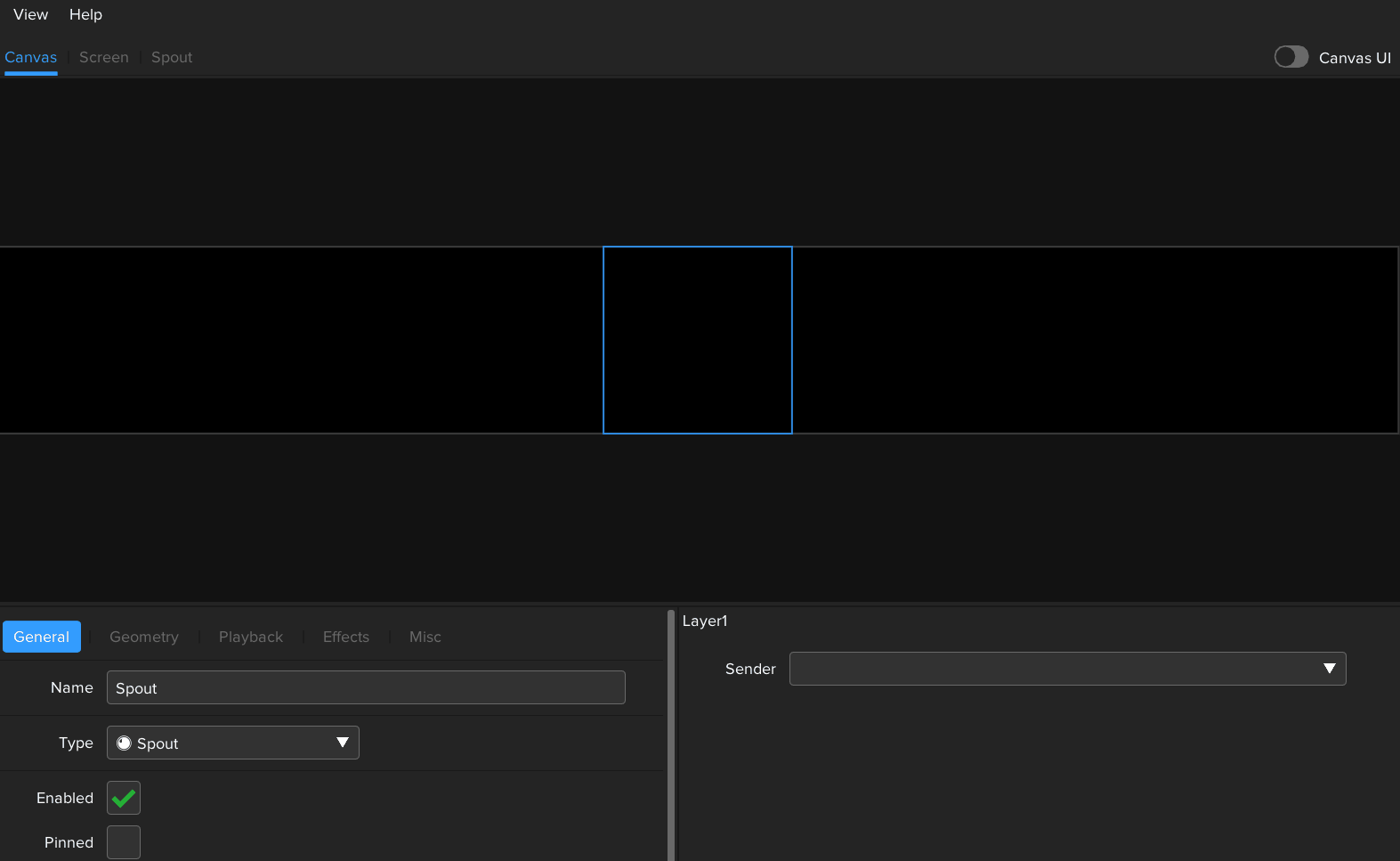Check the Pinned checkbox
The width and height of the screenshot is (1400, 861).
pos(124,842)
